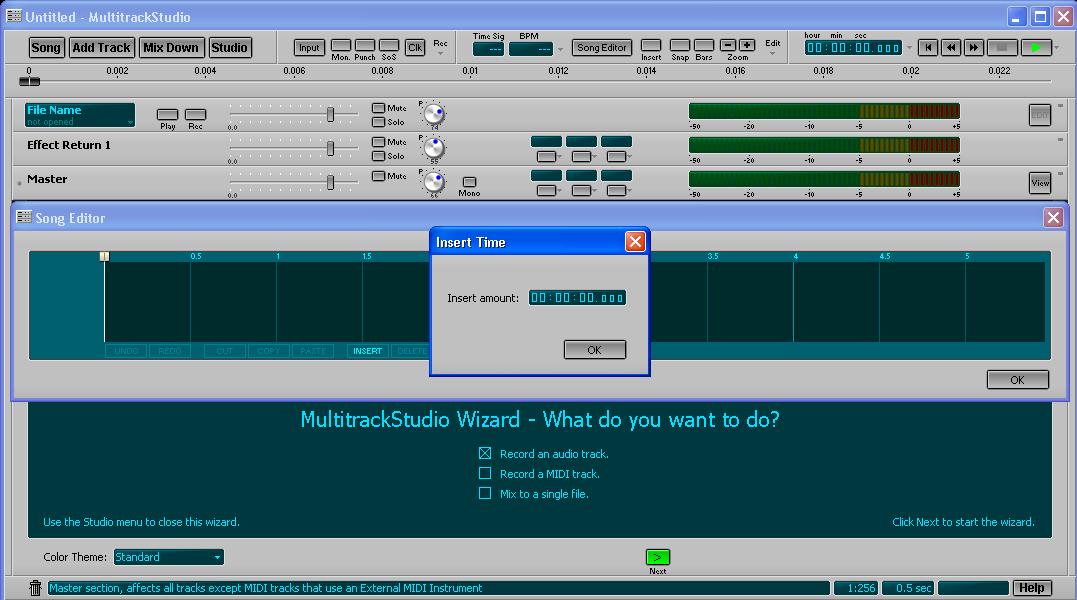Open the Color Theme dropdown

click(168, 557)
